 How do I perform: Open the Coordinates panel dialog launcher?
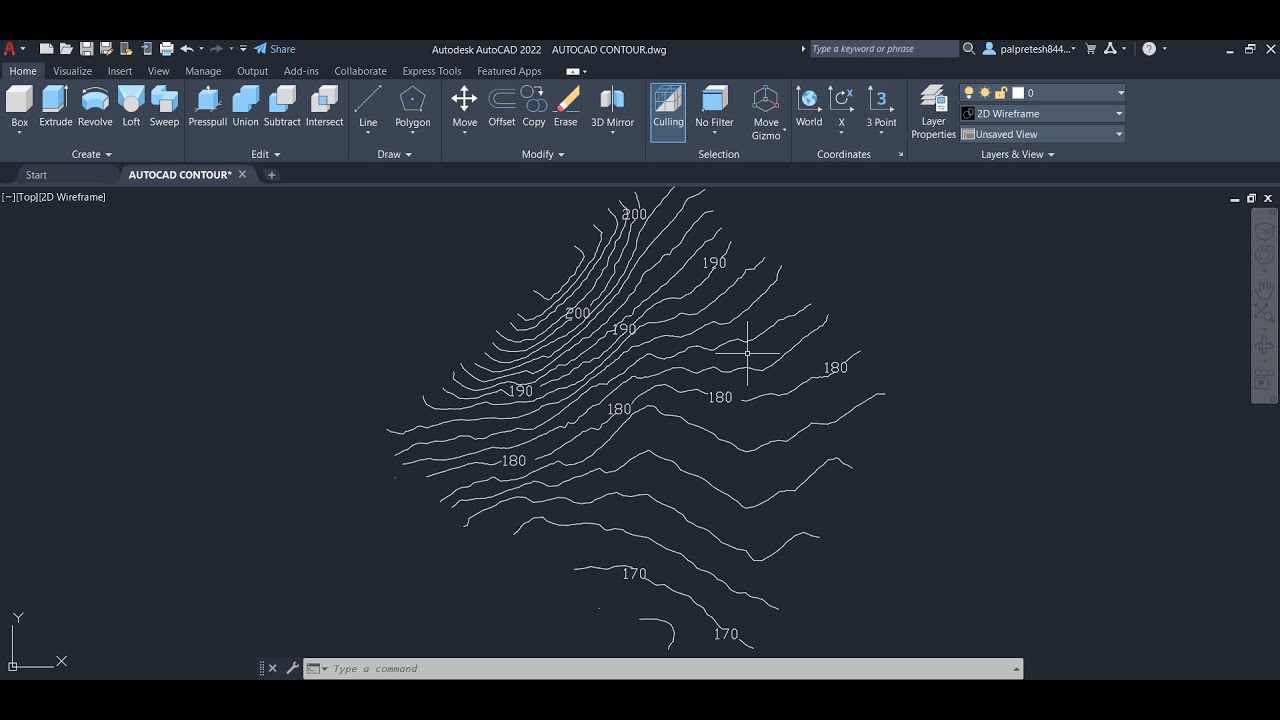coord(900,155)
